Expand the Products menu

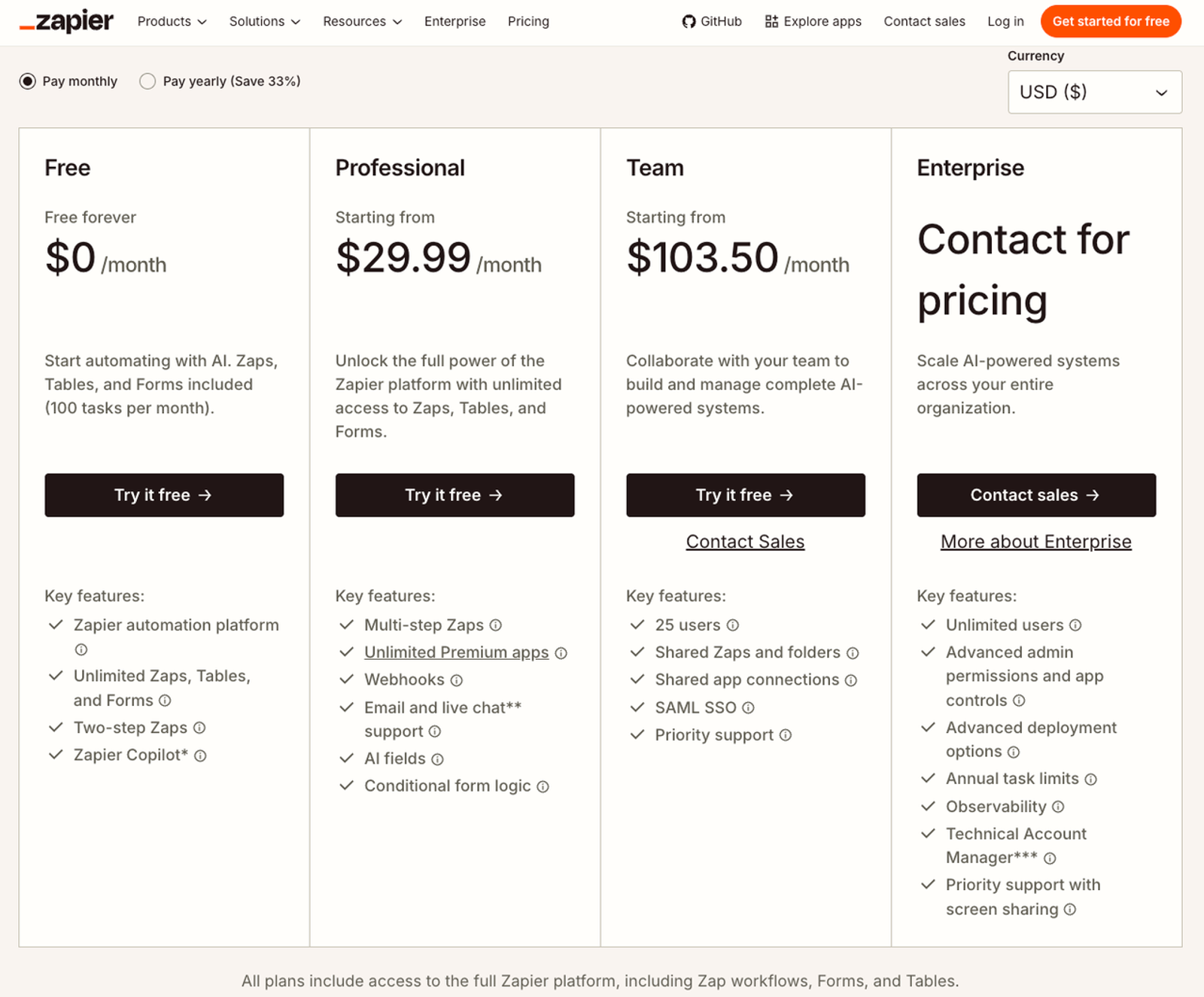point(172,22)
